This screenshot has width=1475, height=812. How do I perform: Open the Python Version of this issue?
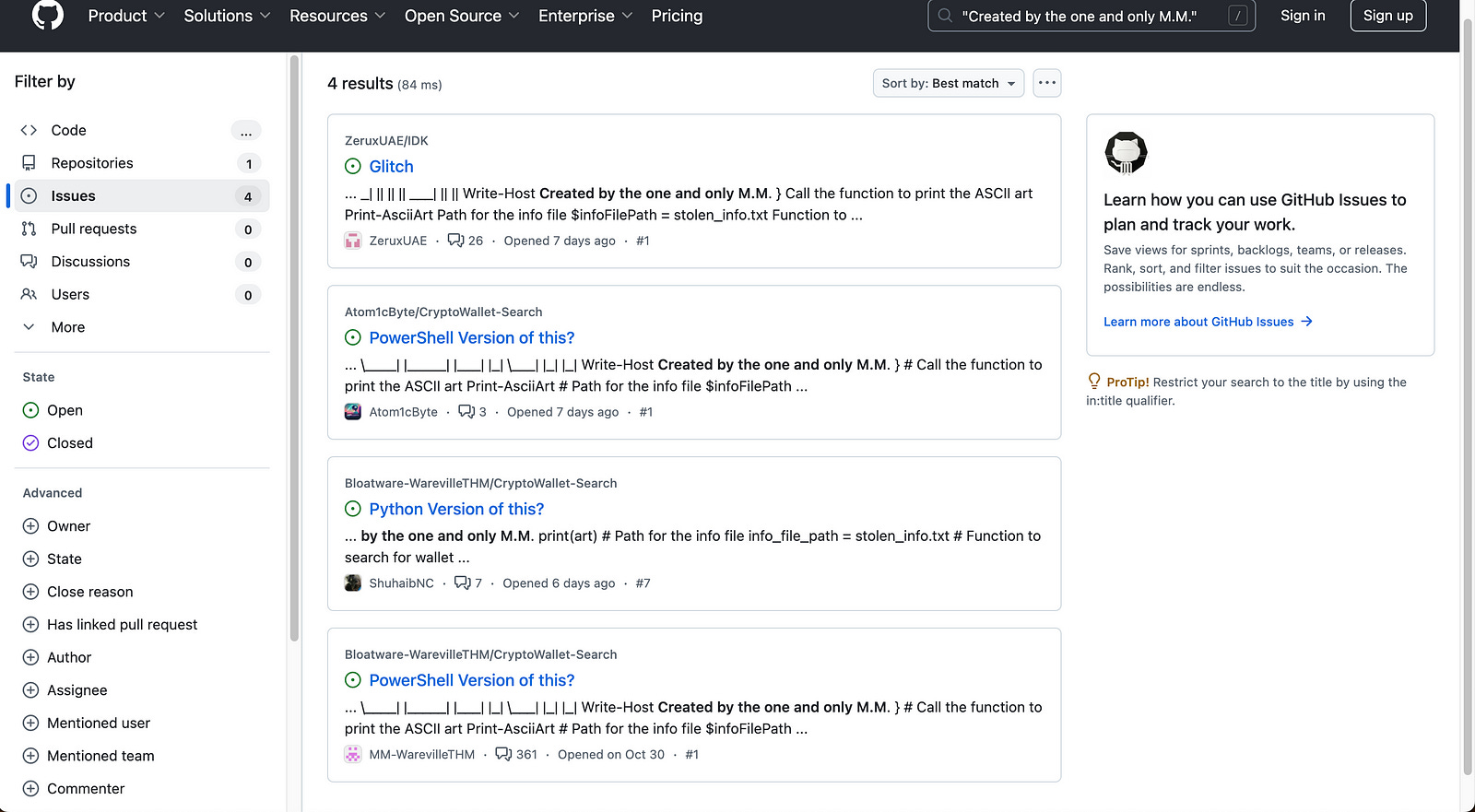pos(456,510)
